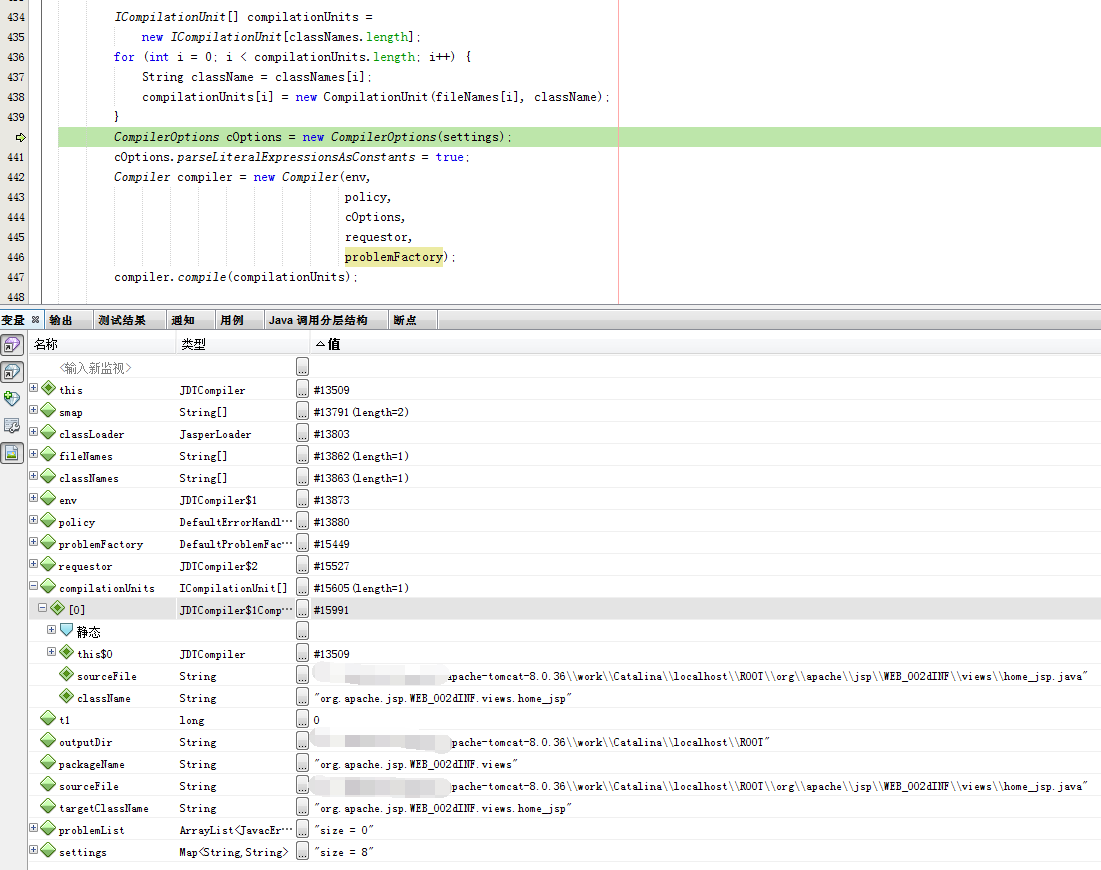This screenshot has height=870, width=1101.
Task: Expand the smap variable node
Action: pos(33,409)
